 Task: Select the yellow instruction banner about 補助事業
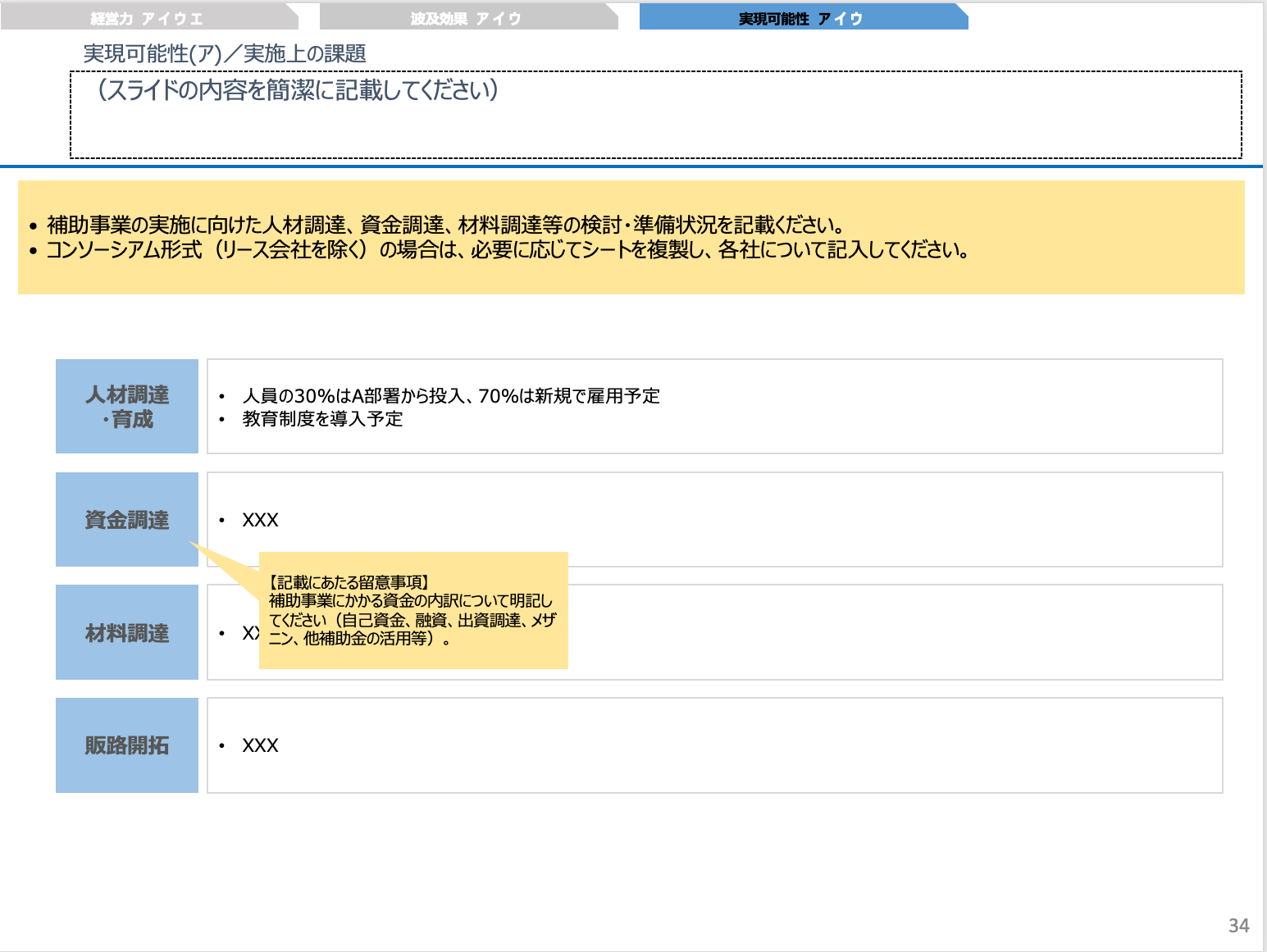[631, 238]
